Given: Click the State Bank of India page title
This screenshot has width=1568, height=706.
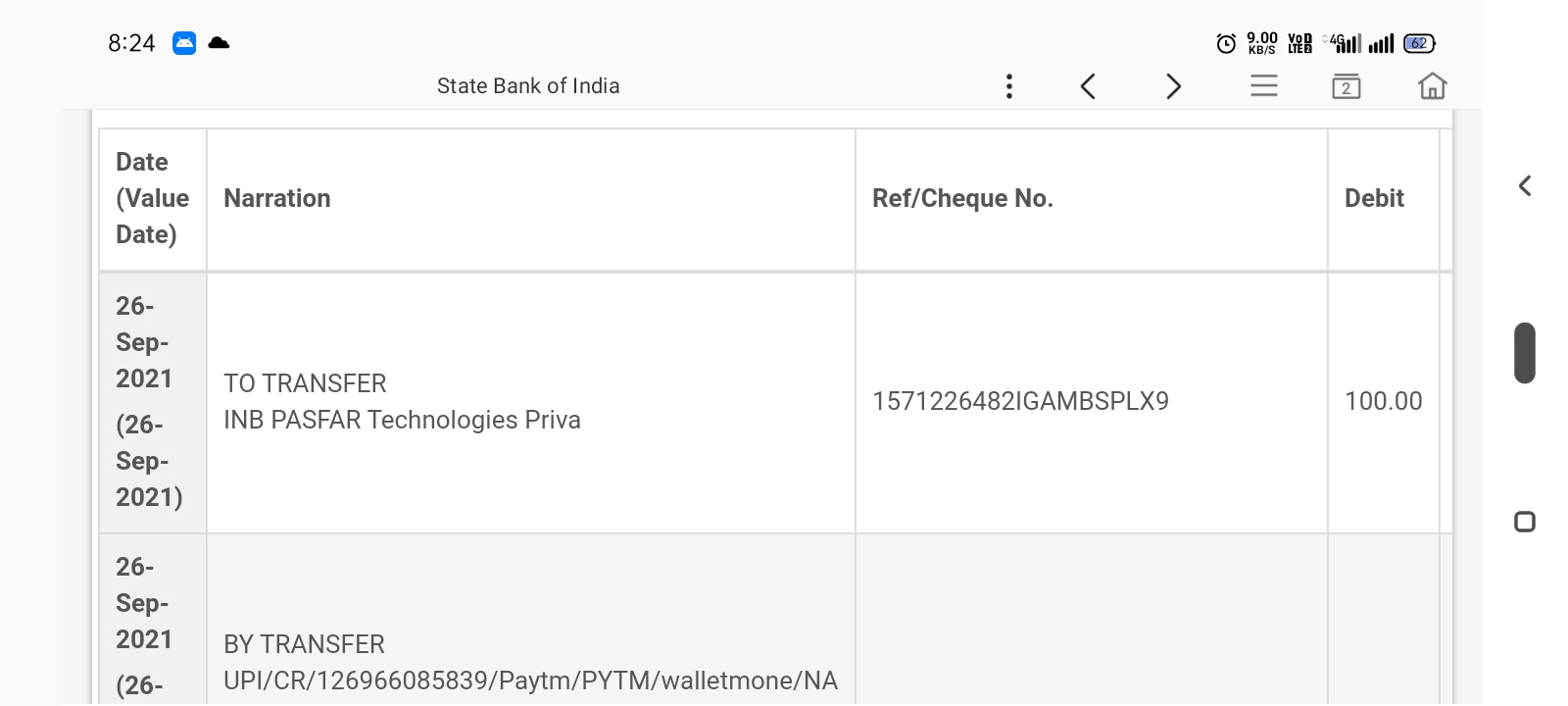Looking at the screenshot, I should tap(528, 86).
